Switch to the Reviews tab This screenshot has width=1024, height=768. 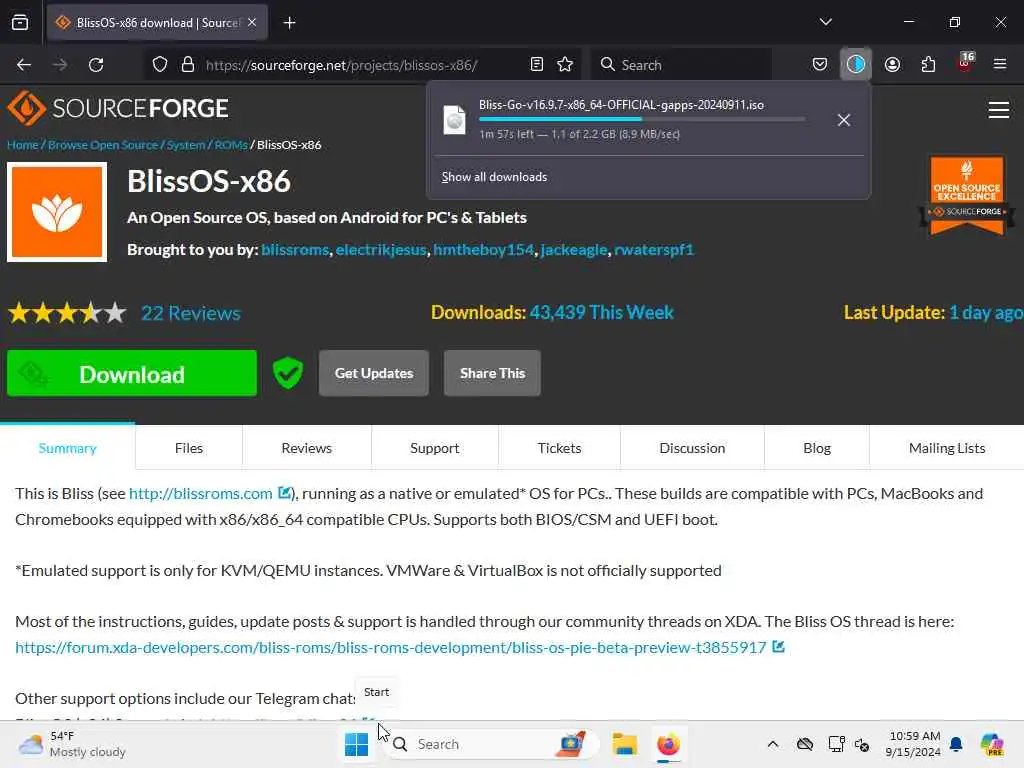(306, 448)
